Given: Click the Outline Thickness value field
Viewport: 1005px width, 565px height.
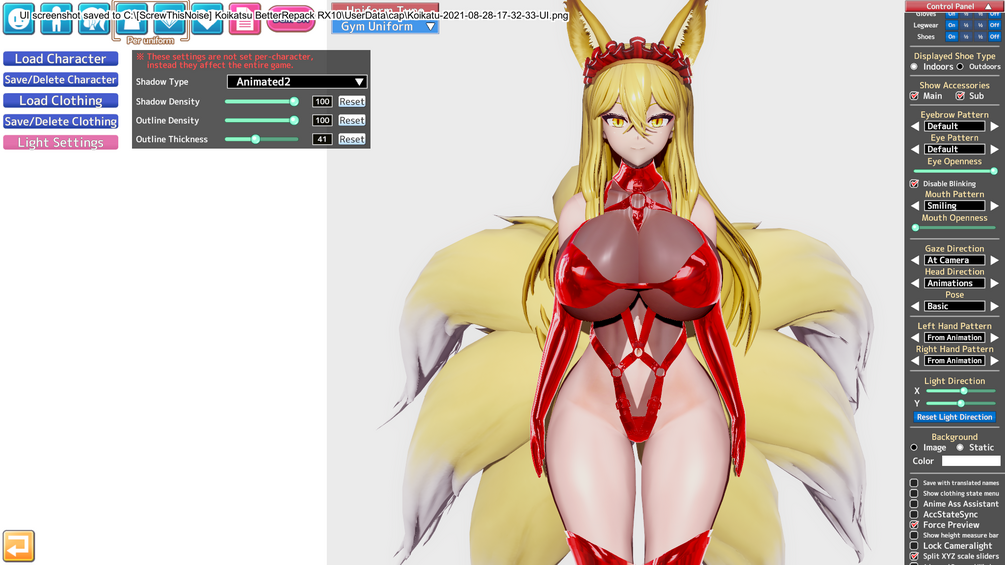Looking at the screenshot, I should point(322,139).
